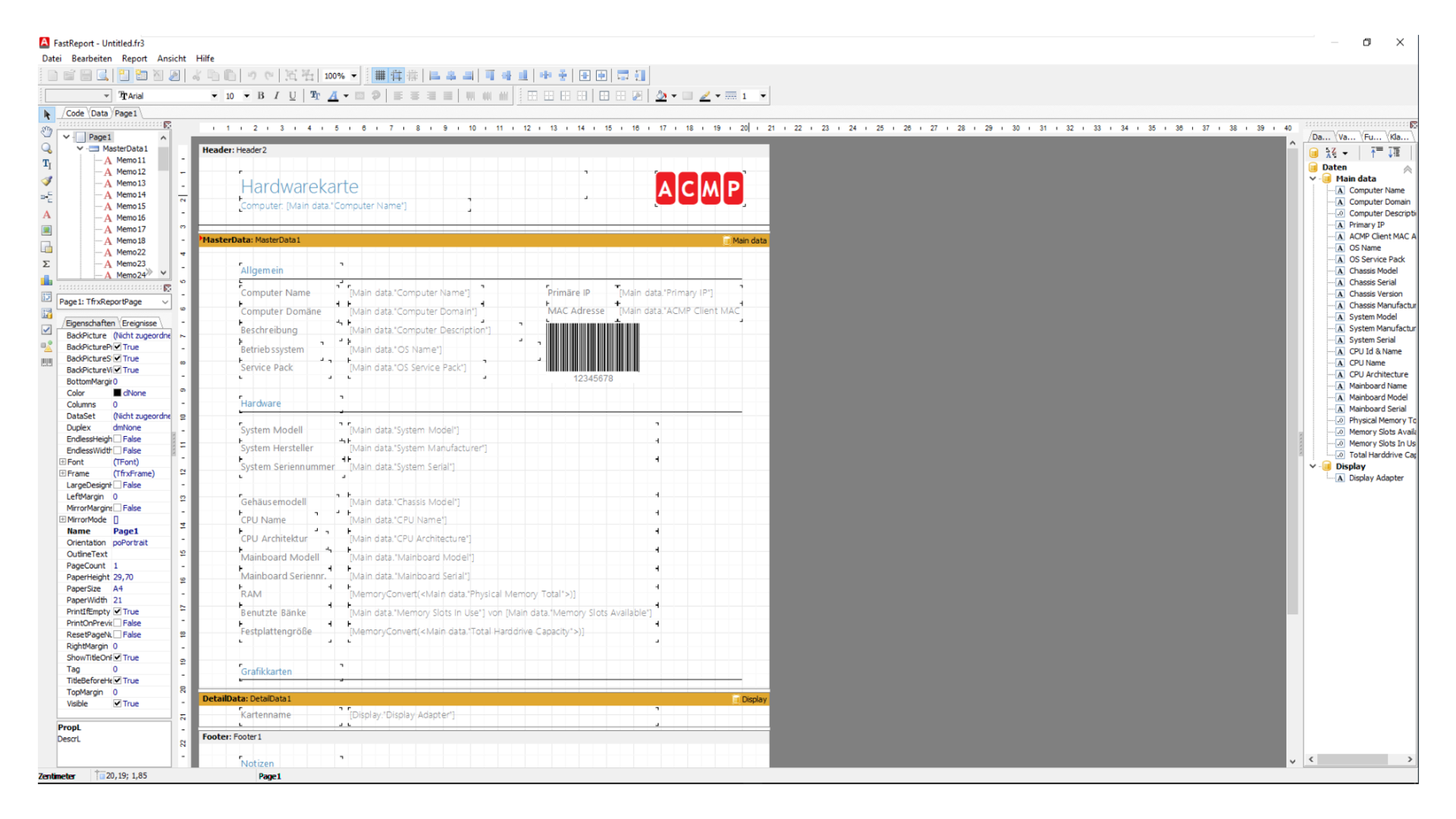Viewport: 1456px width, 819px height.
Task: Insert a checkbox object
Action: pos(47,329)
